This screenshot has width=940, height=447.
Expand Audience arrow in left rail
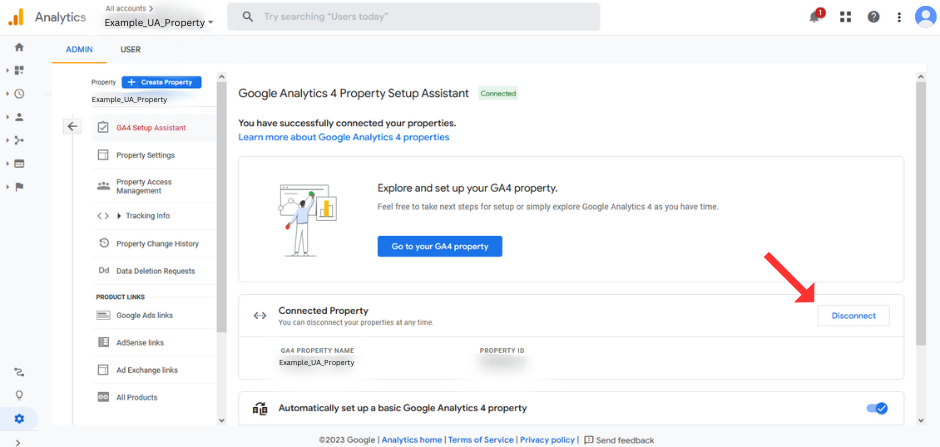pyautogui.click(x=8, y=117)
